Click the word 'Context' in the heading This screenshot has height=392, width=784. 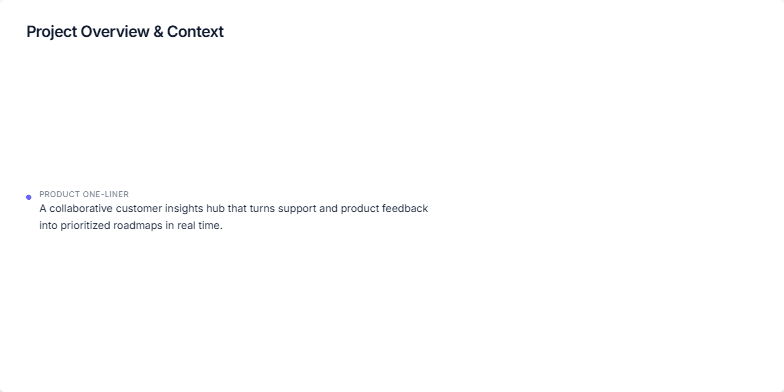196,32
